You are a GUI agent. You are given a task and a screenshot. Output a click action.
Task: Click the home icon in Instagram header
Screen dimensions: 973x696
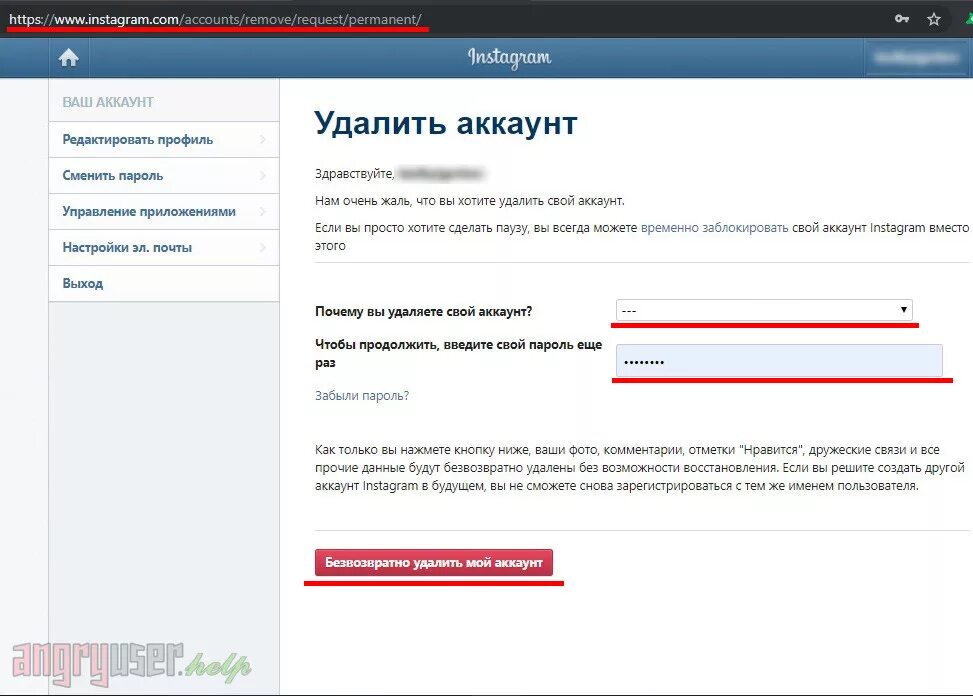pyautogui.click(x=69, y=58)
